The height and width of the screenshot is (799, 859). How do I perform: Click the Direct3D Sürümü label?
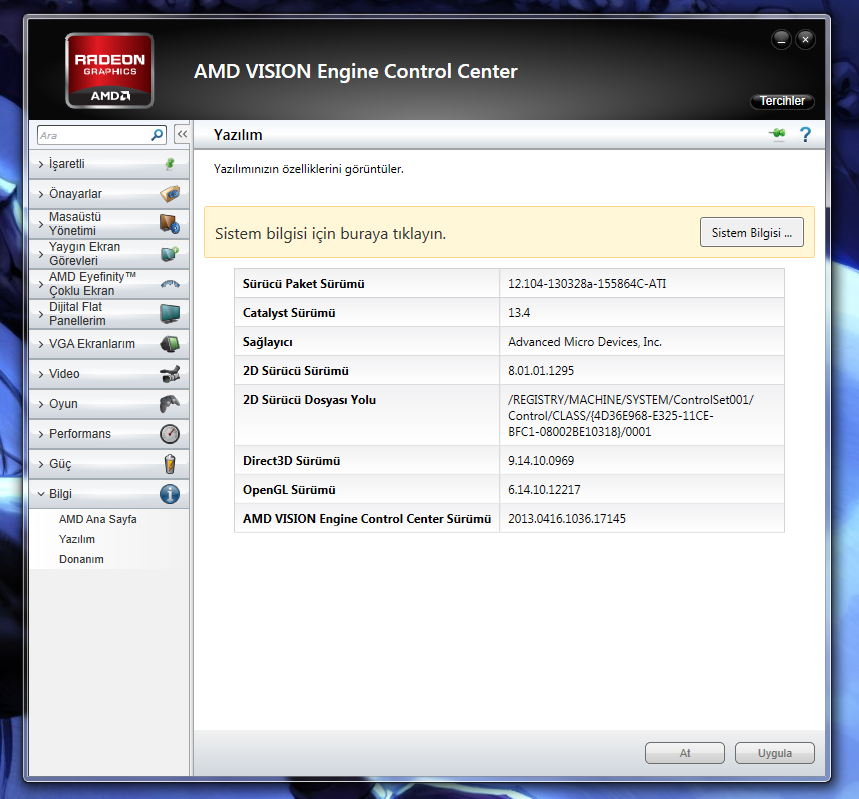[x=291, y=461]
